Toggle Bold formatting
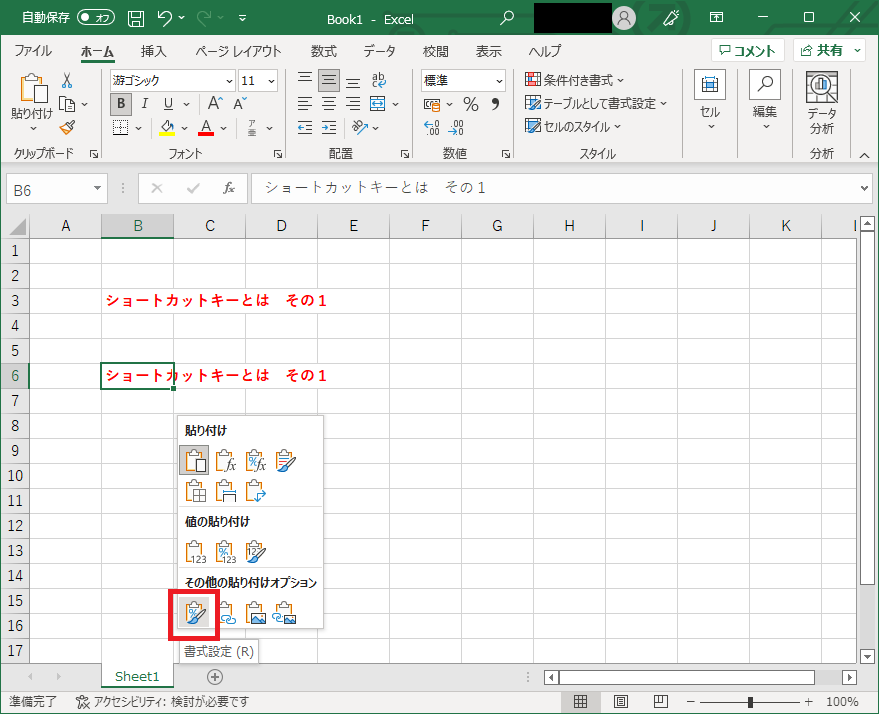Image resolution: width=879 pixels, height=714 pixels. coord(121,104)
